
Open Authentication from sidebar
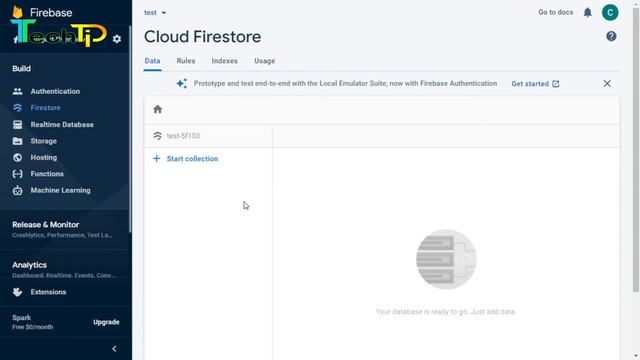click(x=55, y=91)
